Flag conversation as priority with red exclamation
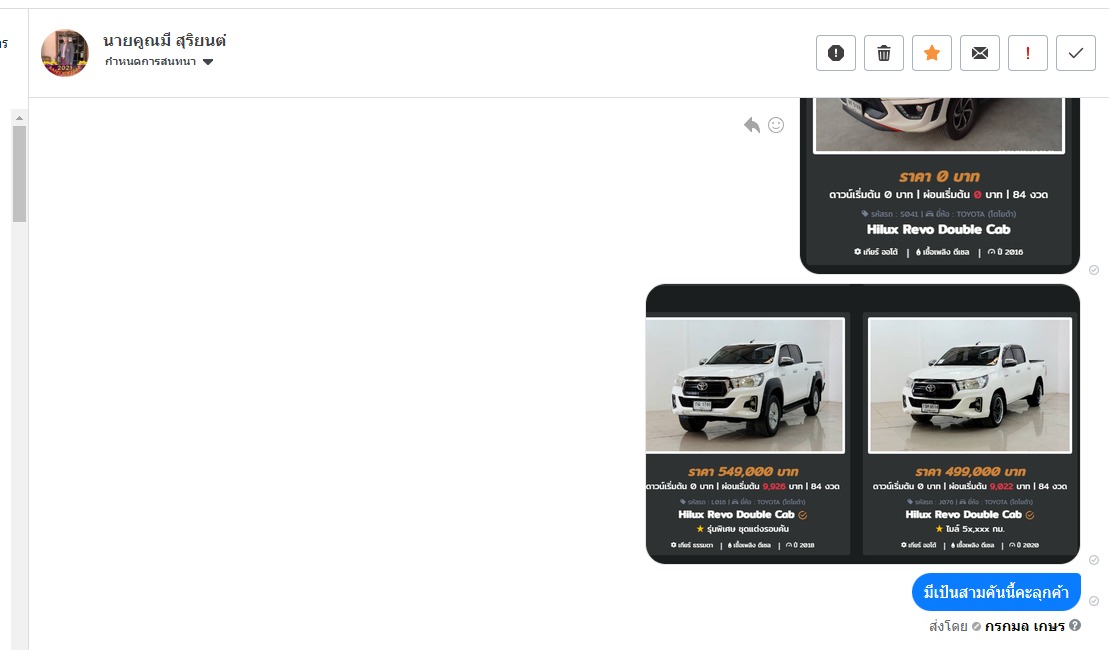The height and width of the screenshot is (650, 1109). 1028,53
